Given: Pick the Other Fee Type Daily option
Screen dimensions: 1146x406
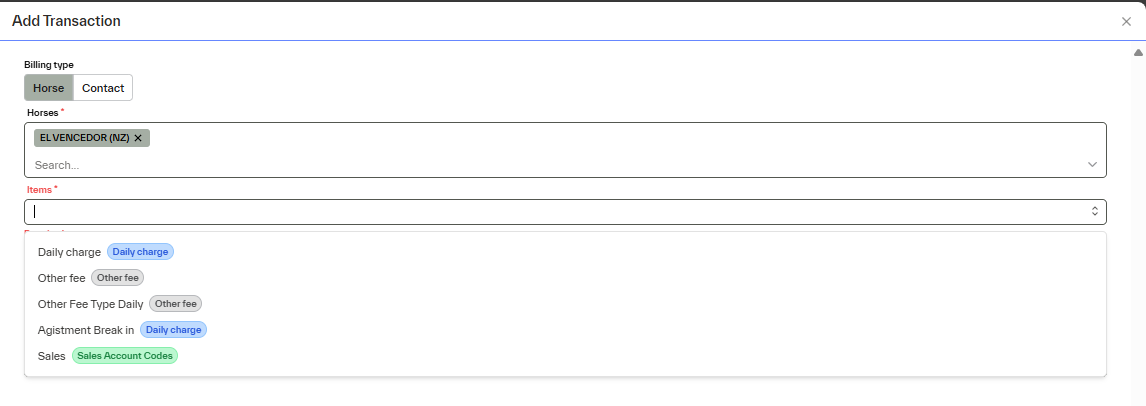Looking at the screenshot, I should [x=91, y=304].
